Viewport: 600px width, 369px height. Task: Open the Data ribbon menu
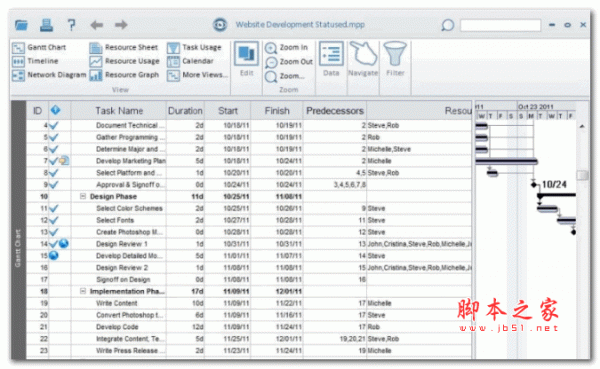tap(331, 59)
